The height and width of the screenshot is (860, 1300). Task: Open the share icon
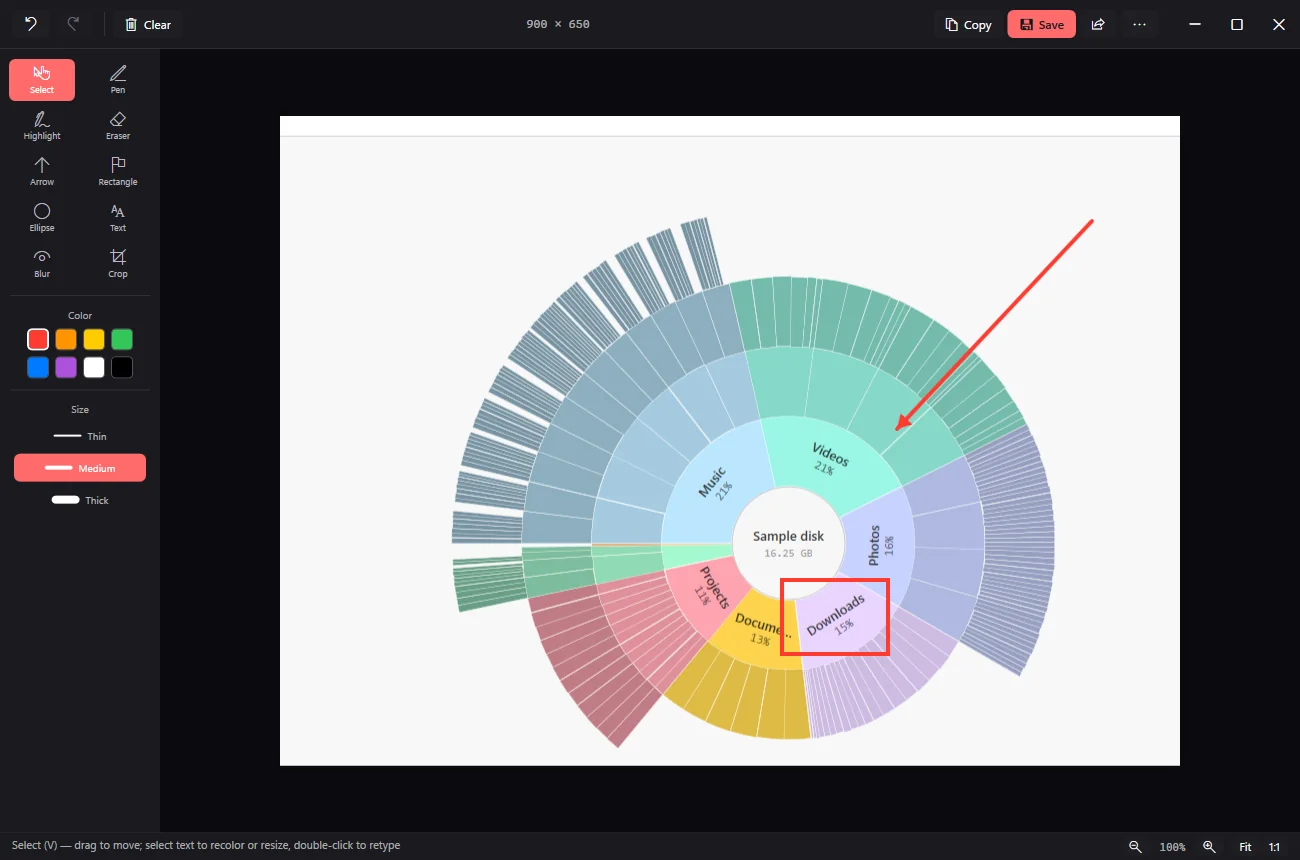click(x=1098, y=24)
